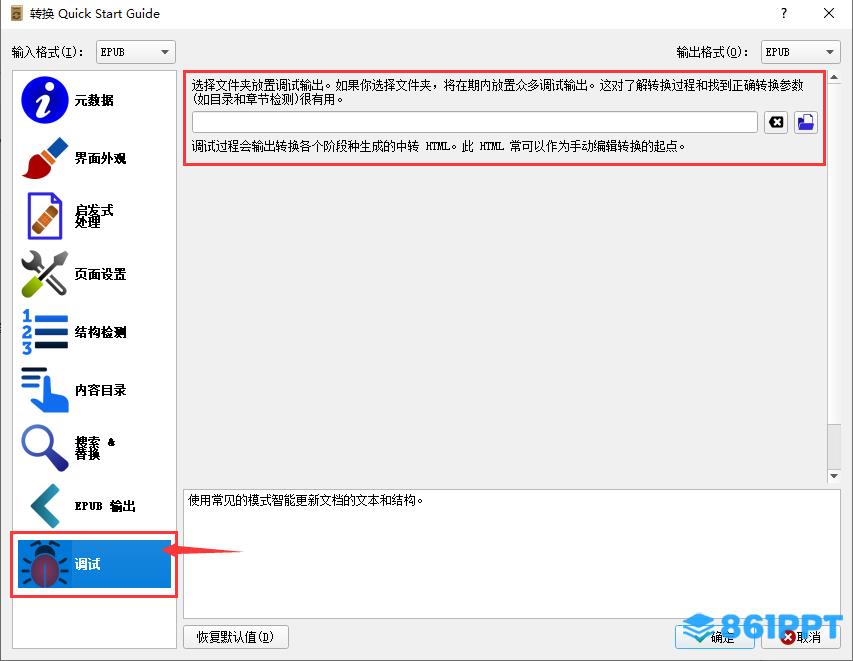Click the question mark help button
The width and height of the screenshot is (853, 661).
(782, 13)
